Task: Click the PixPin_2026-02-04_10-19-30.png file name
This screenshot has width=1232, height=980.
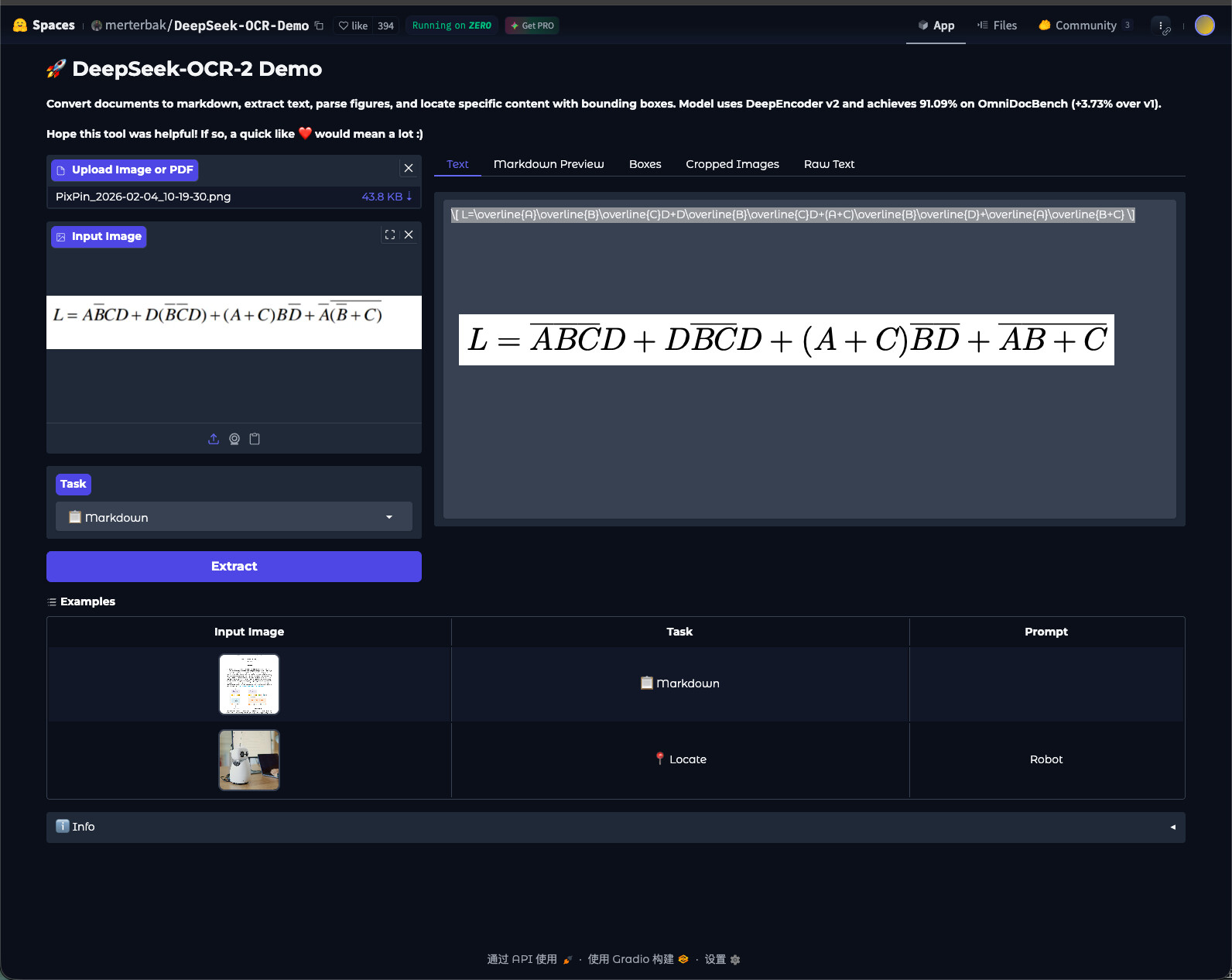Action: 143,197
